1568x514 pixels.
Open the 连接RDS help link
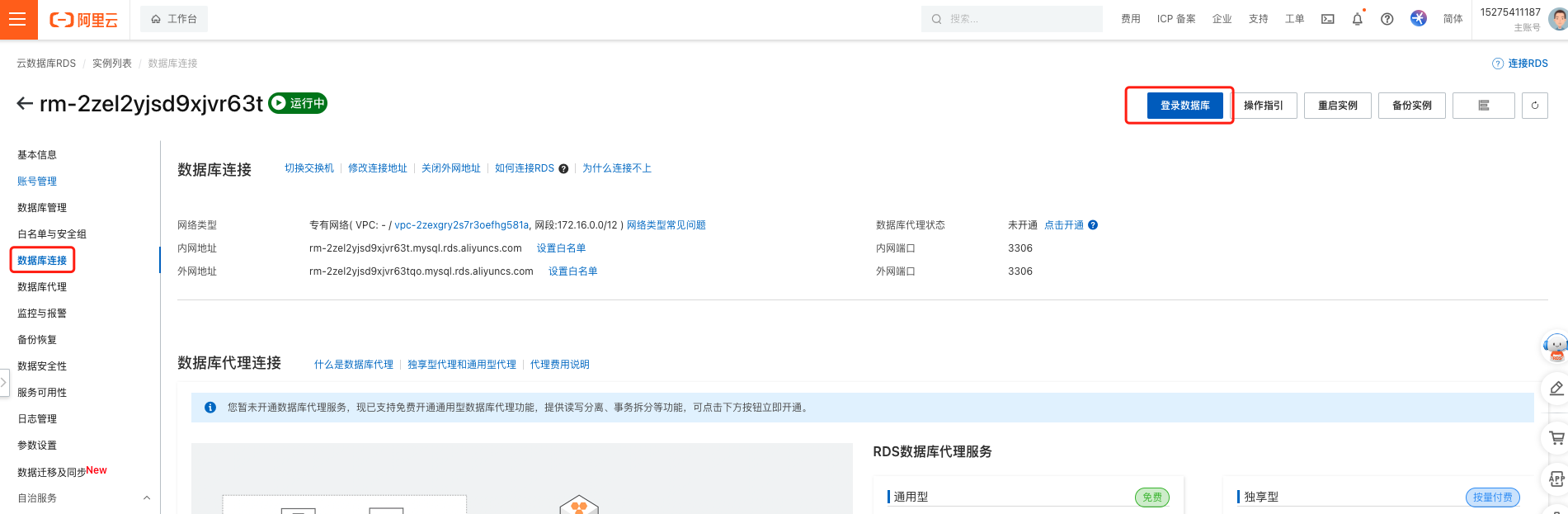1520,64
